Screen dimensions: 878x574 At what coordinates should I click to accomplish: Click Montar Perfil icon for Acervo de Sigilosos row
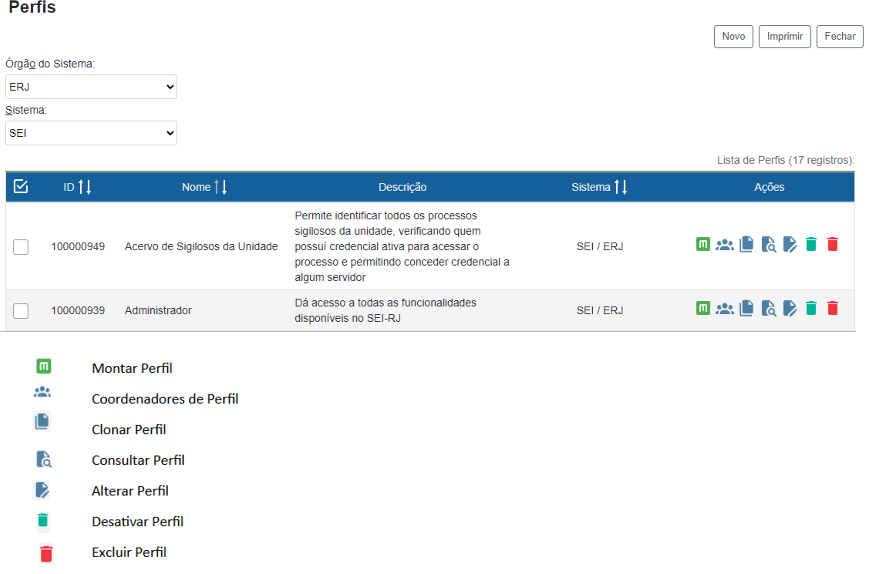click(703, 244)
